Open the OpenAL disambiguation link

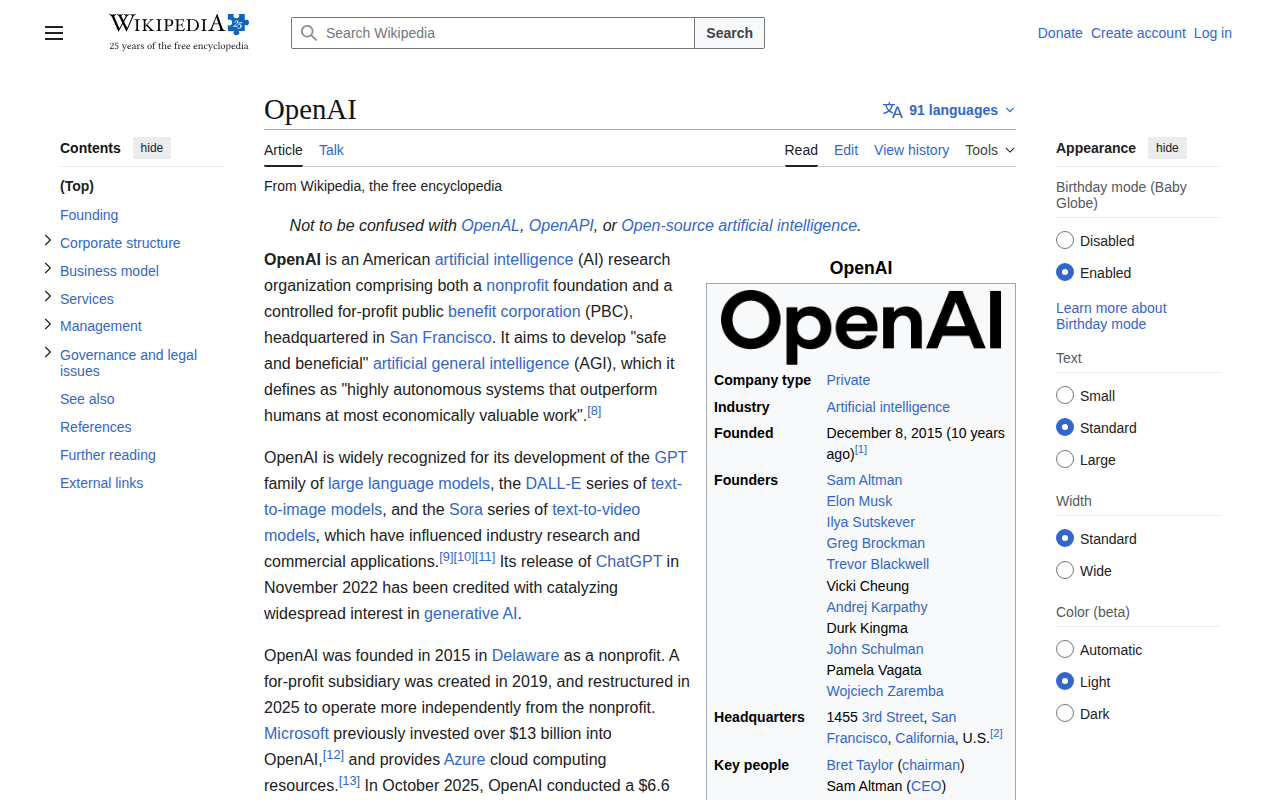(490, 226)
